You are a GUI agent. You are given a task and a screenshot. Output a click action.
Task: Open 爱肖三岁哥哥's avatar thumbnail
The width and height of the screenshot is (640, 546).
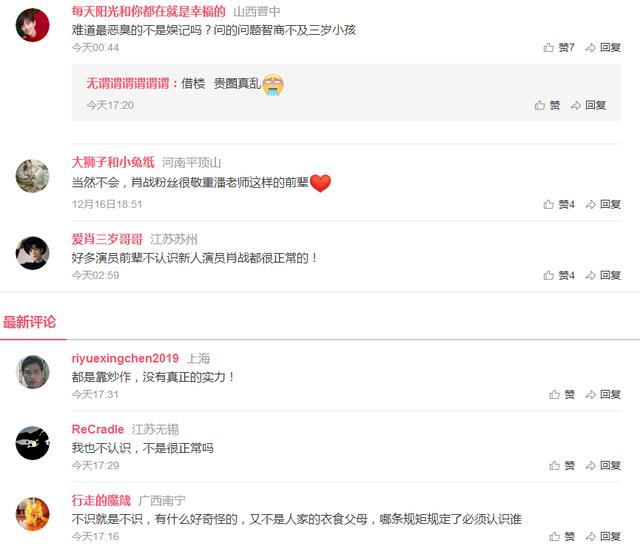click(32, 253)
